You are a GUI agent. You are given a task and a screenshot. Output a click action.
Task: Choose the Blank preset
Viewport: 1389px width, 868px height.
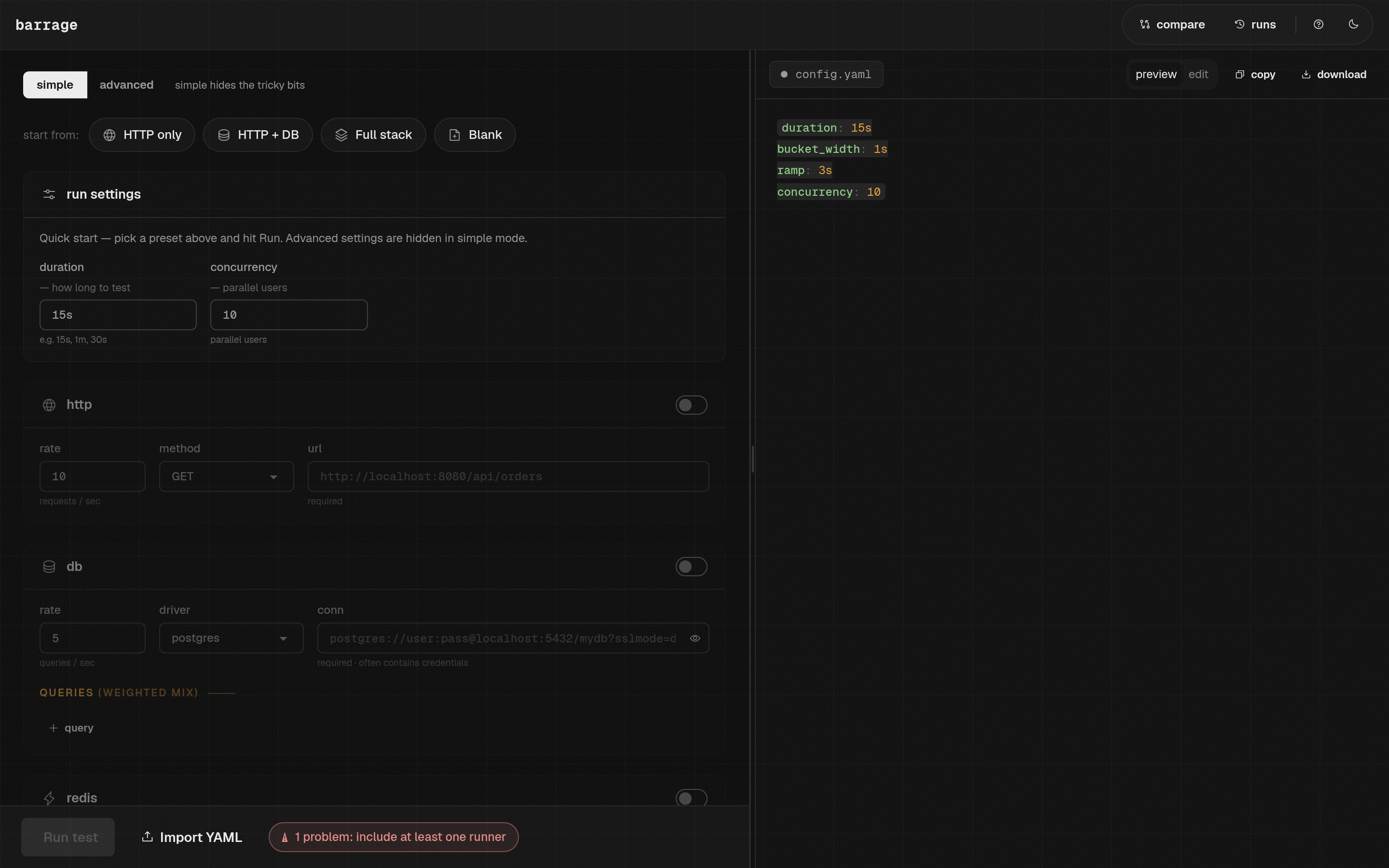tap(475, 135)
